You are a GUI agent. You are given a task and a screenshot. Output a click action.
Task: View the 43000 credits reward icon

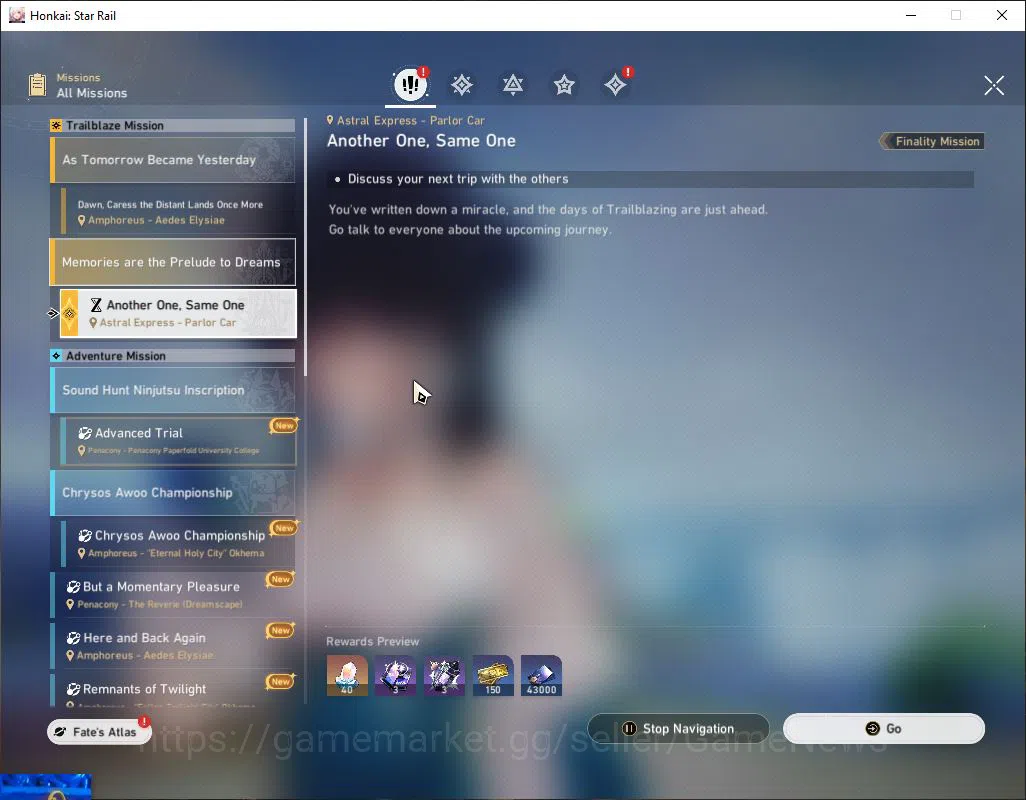click(541, 676)
